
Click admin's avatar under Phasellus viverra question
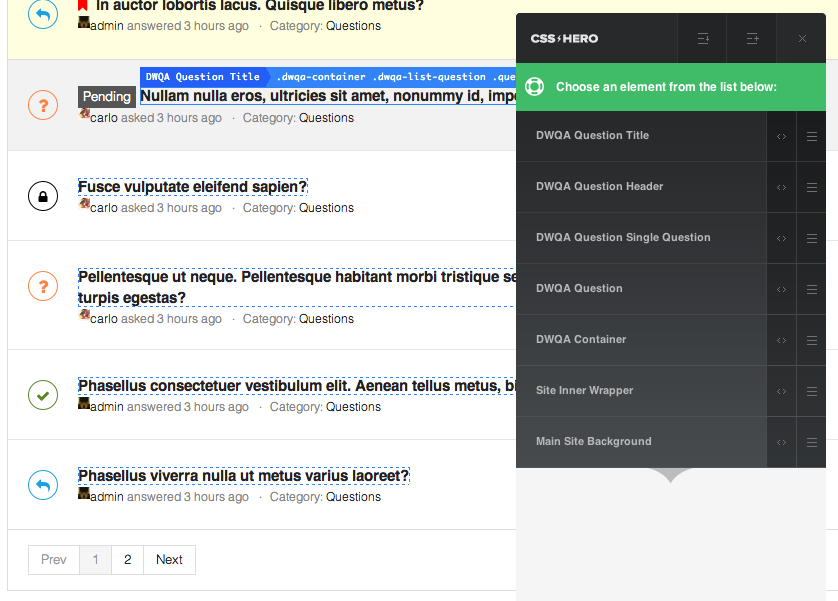84,493
